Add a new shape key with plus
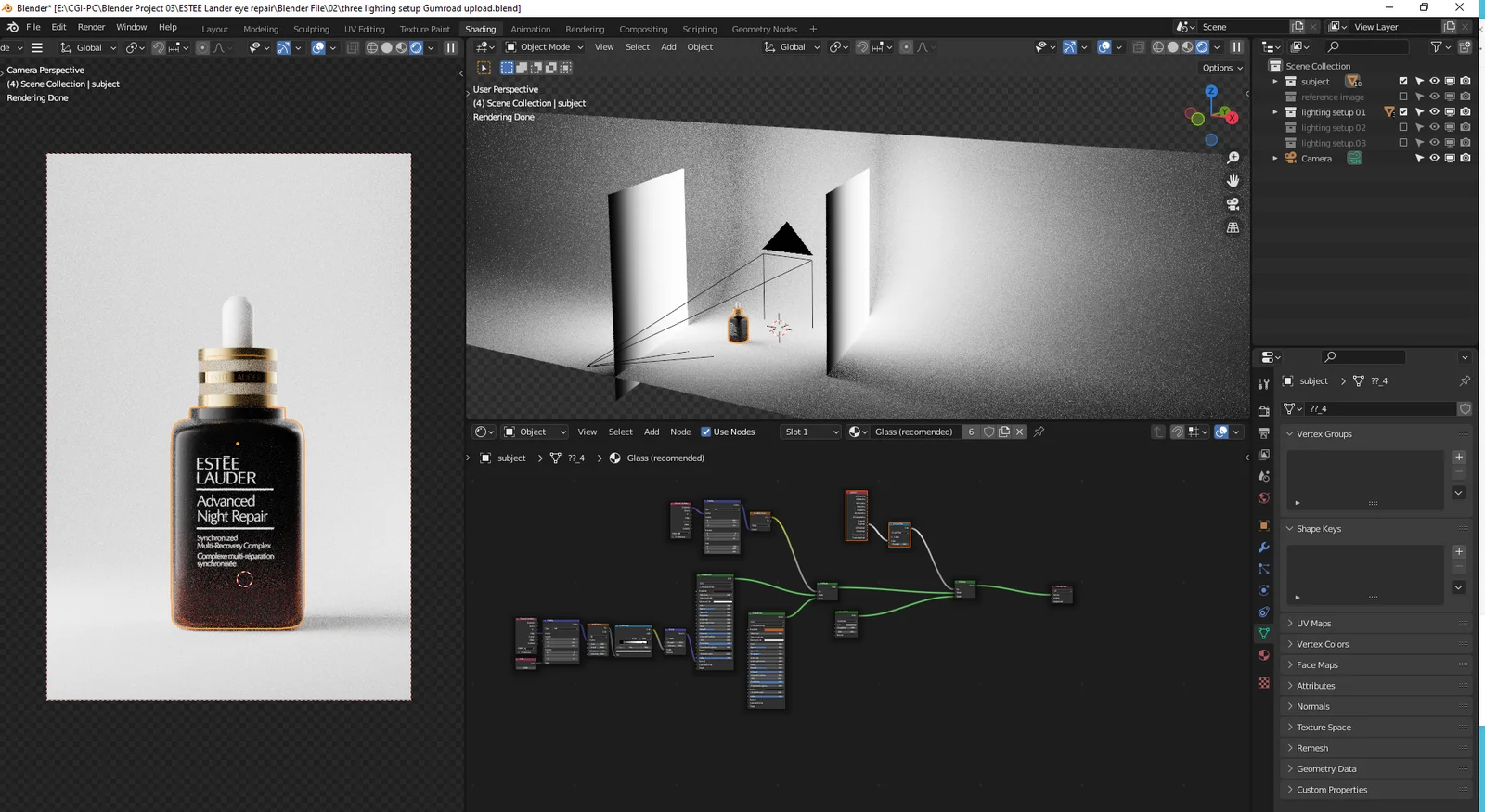This screenshot has width=1485, height=812. click(1459, 551)
